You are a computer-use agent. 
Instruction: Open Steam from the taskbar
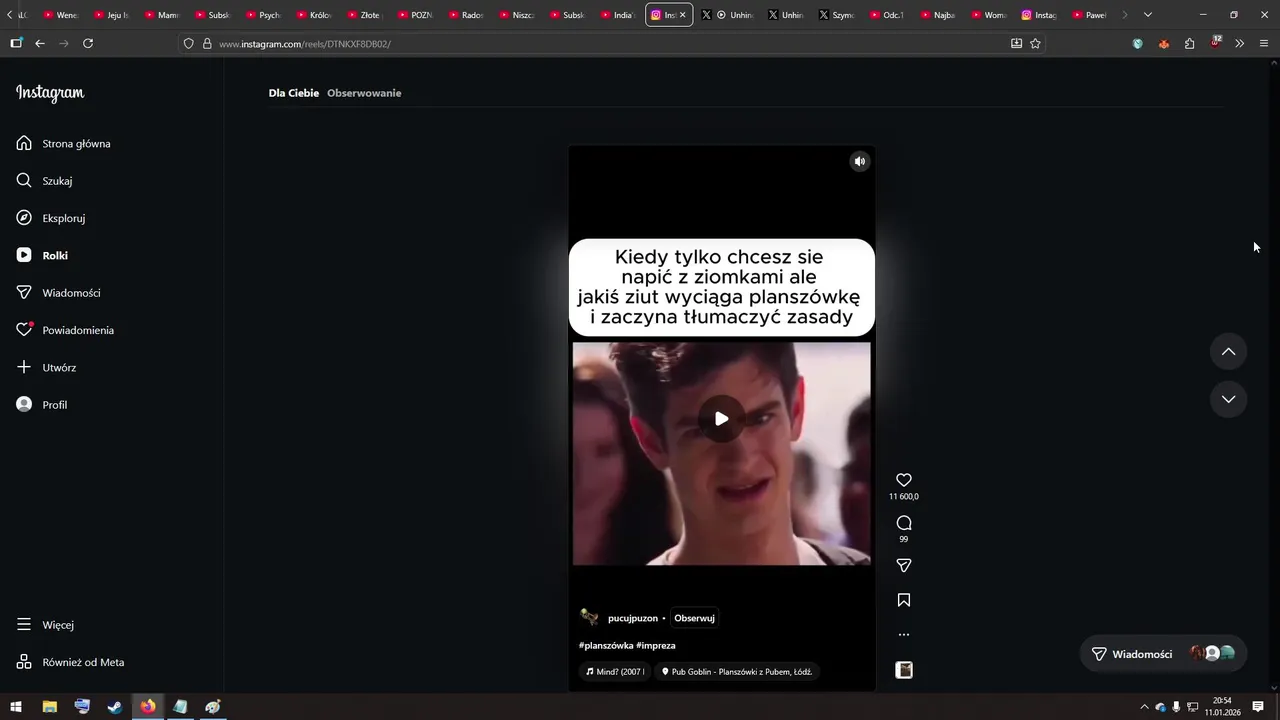115,707
